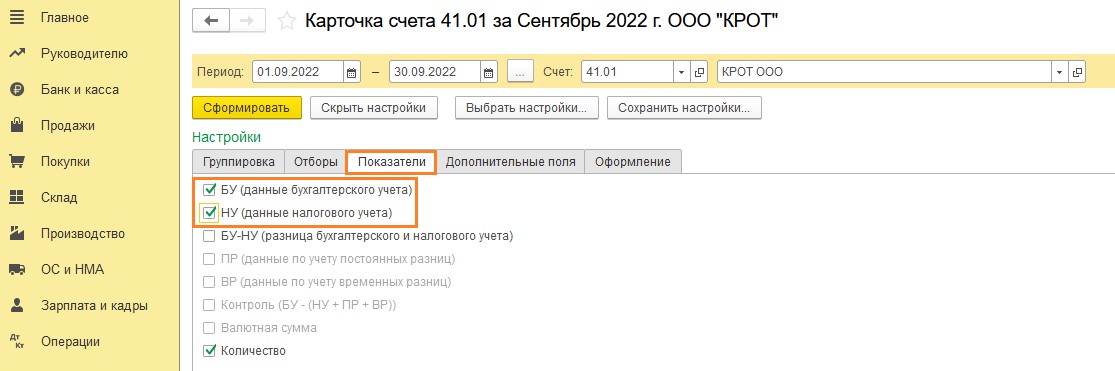Open the Банк и касса section icon
Viewport: 1115px width, 371px height.
17,90
